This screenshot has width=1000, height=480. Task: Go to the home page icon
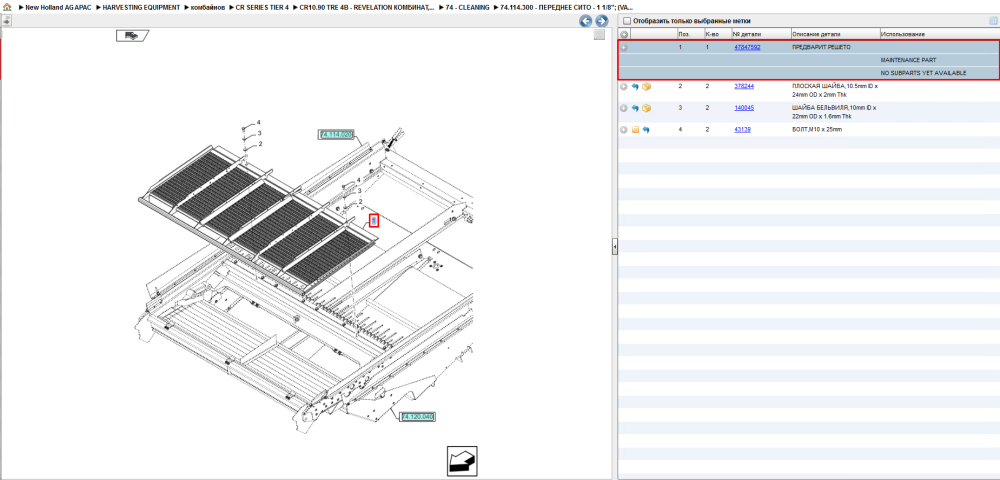[x=7, y=6]
